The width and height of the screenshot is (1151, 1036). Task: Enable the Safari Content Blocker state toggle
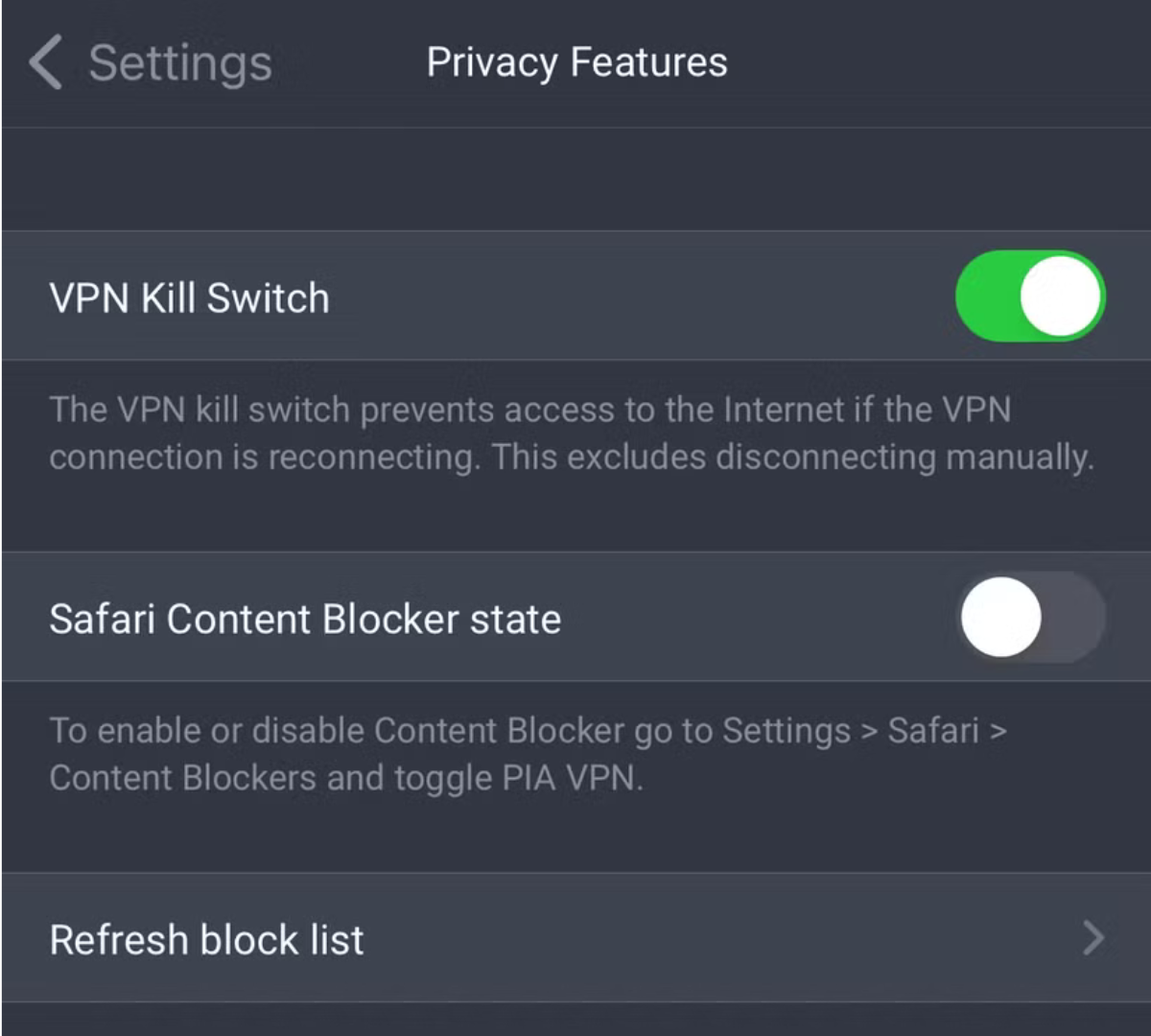[1031, 618]
